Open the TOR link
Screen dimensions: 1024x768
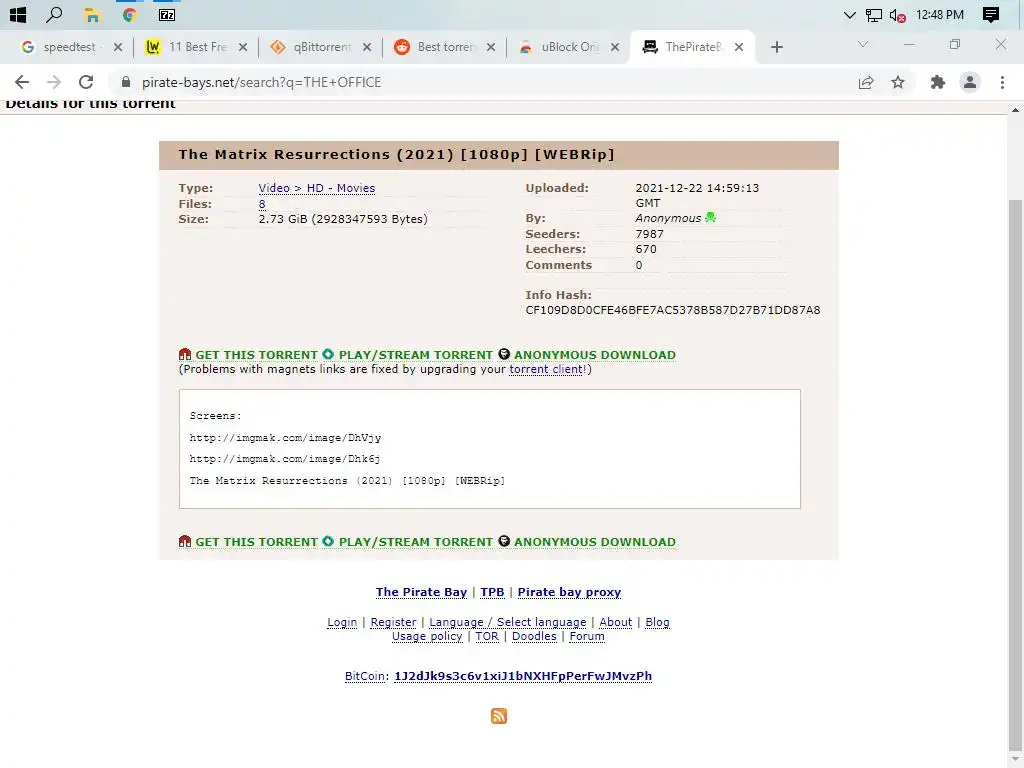[x=487, y=637]
